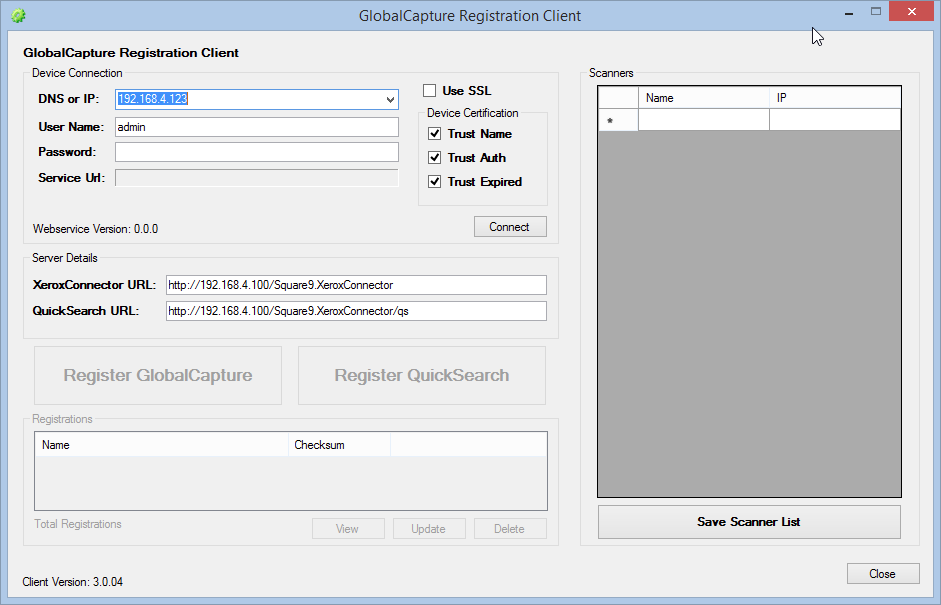
Task: Focus the User Name field containing admin
Action: (257, 127)
